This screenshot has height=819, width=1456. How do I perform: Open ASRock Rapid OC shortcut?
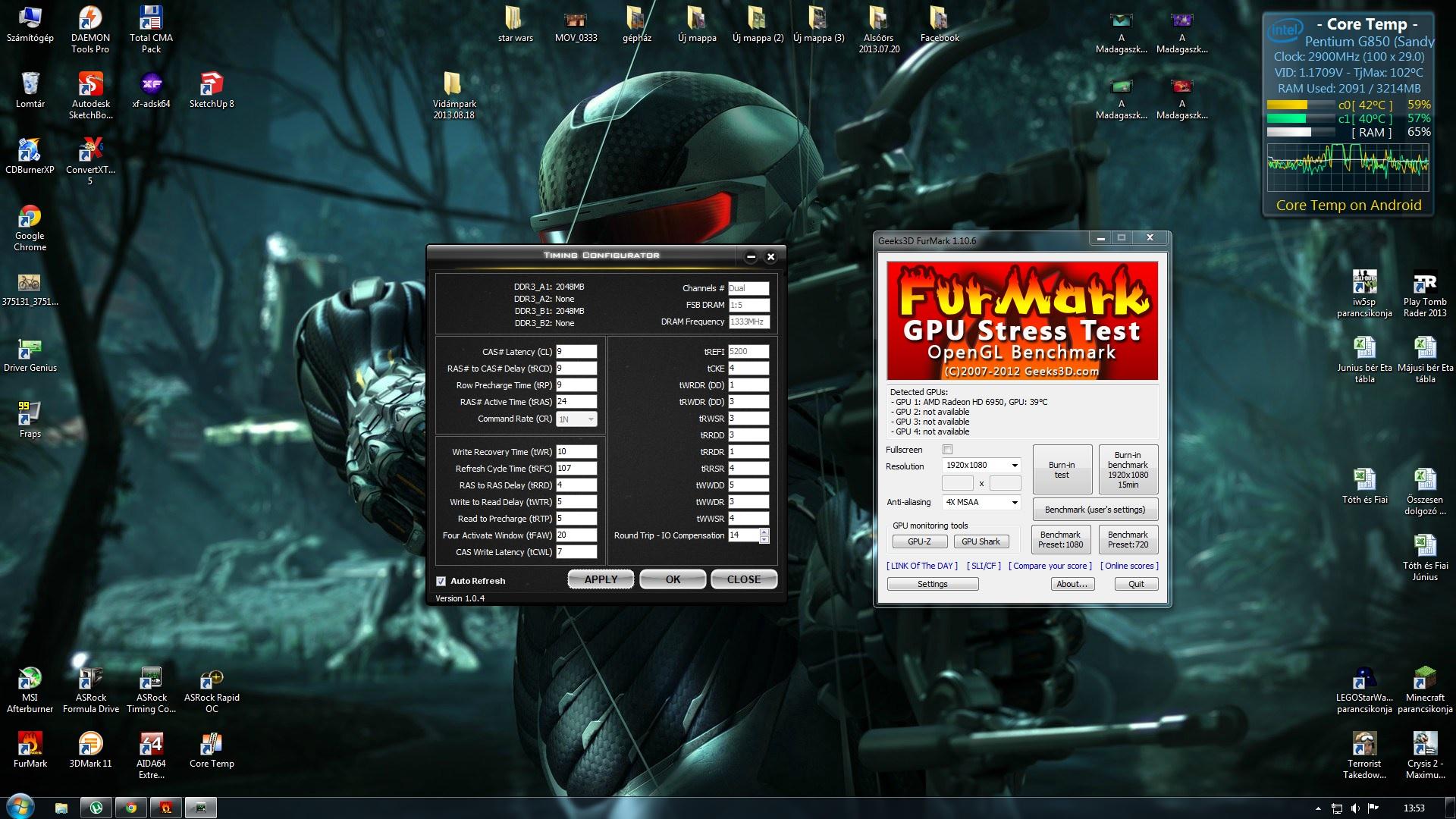(x=212, y=679)
